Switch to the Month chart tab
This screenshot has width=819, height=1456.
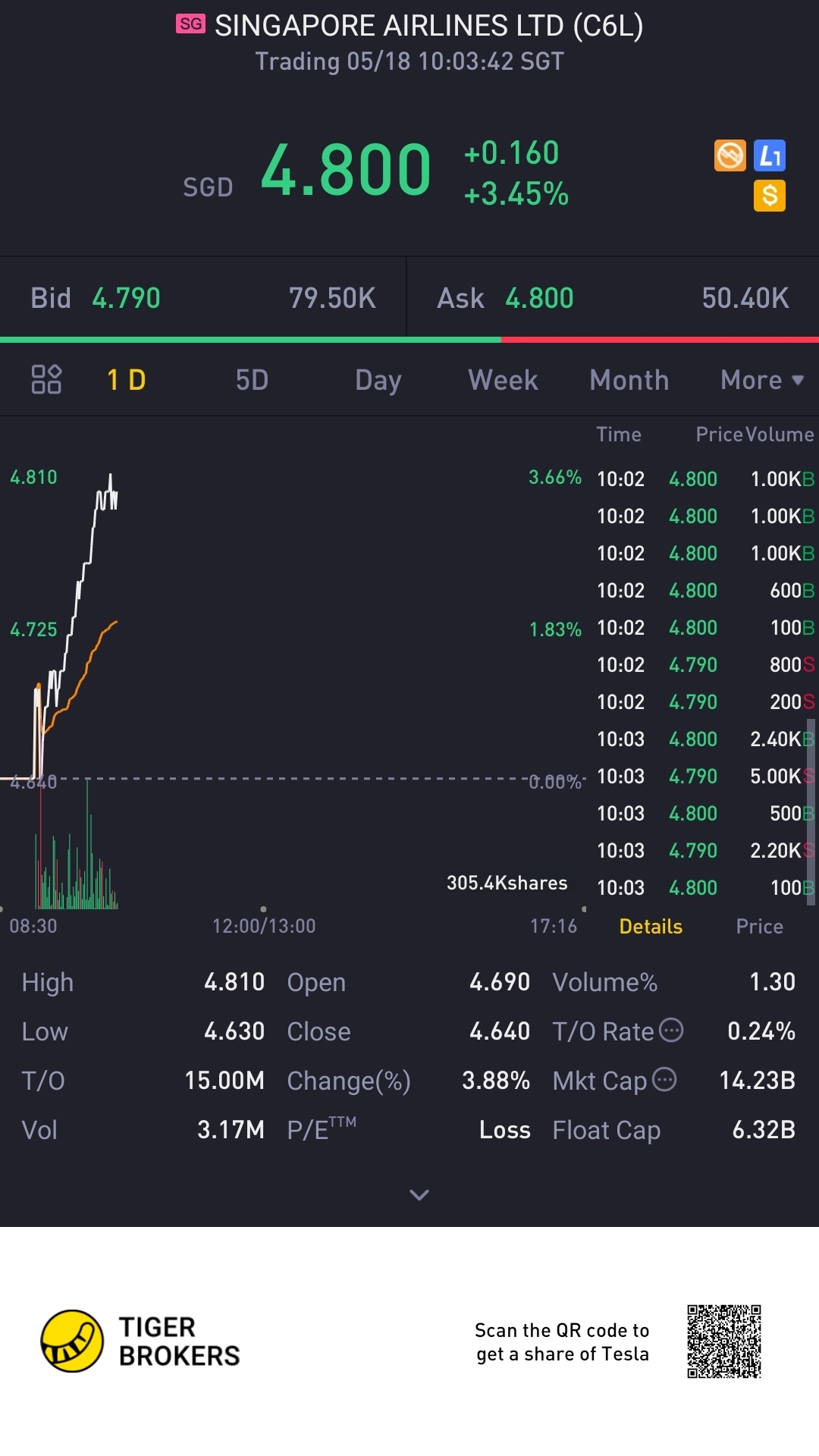tap(629, 380)
